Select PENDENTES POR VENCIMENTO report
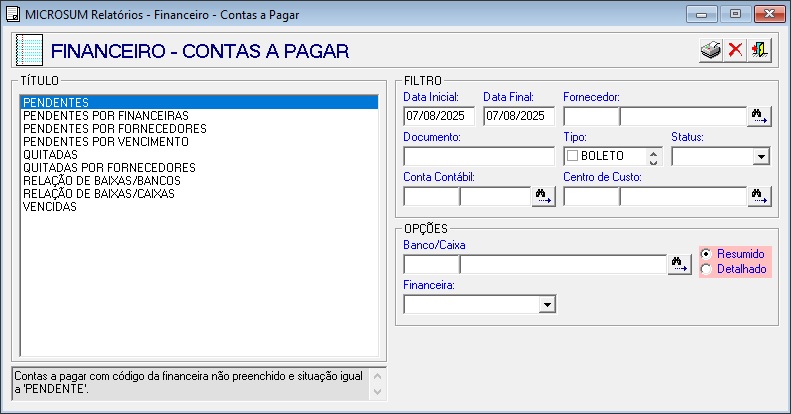This screenshot has height=414, width=791. (199, 142)
